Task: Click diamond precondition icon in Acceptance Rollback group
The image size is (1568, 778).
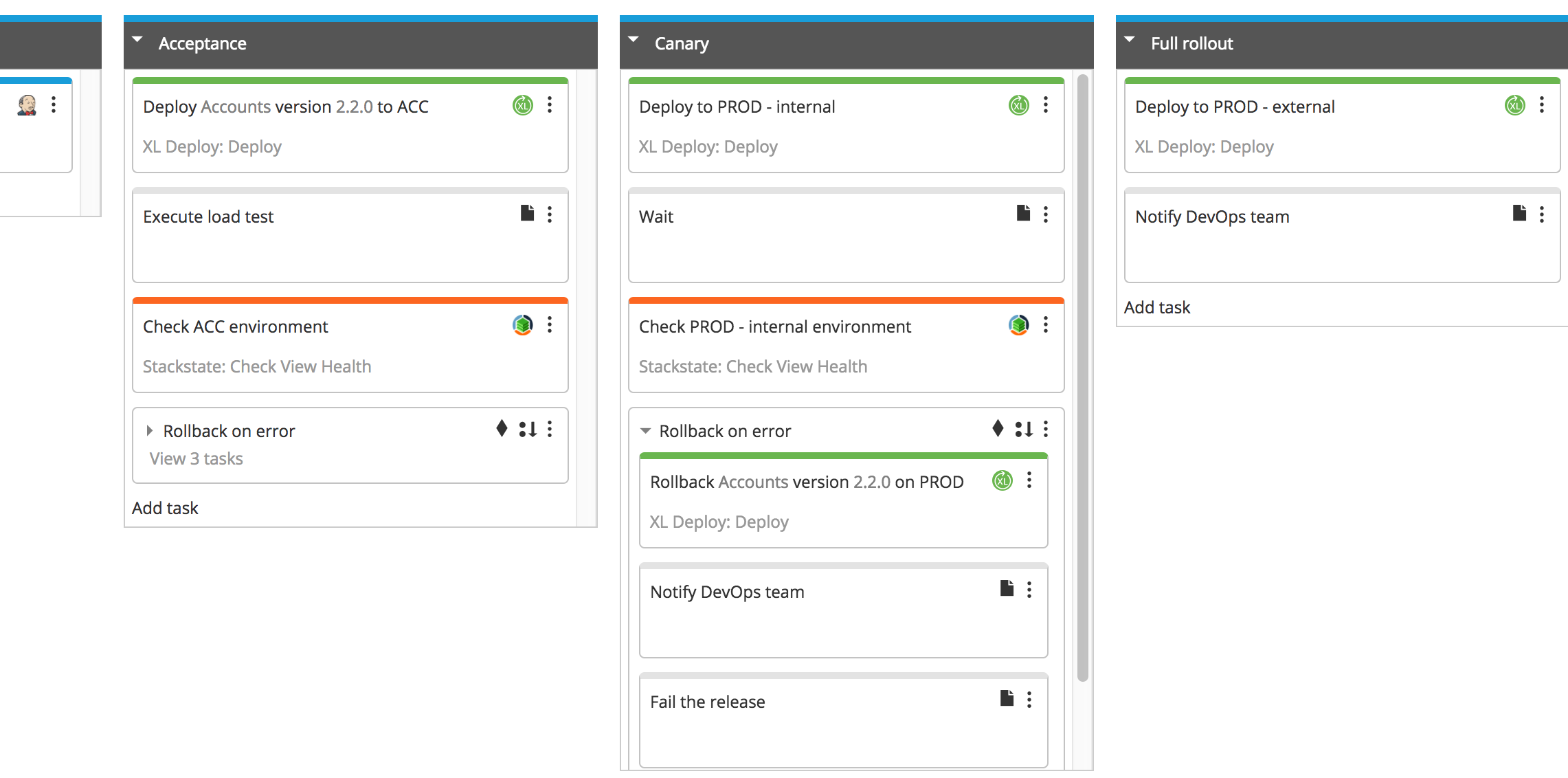Action: click(502, 429)
